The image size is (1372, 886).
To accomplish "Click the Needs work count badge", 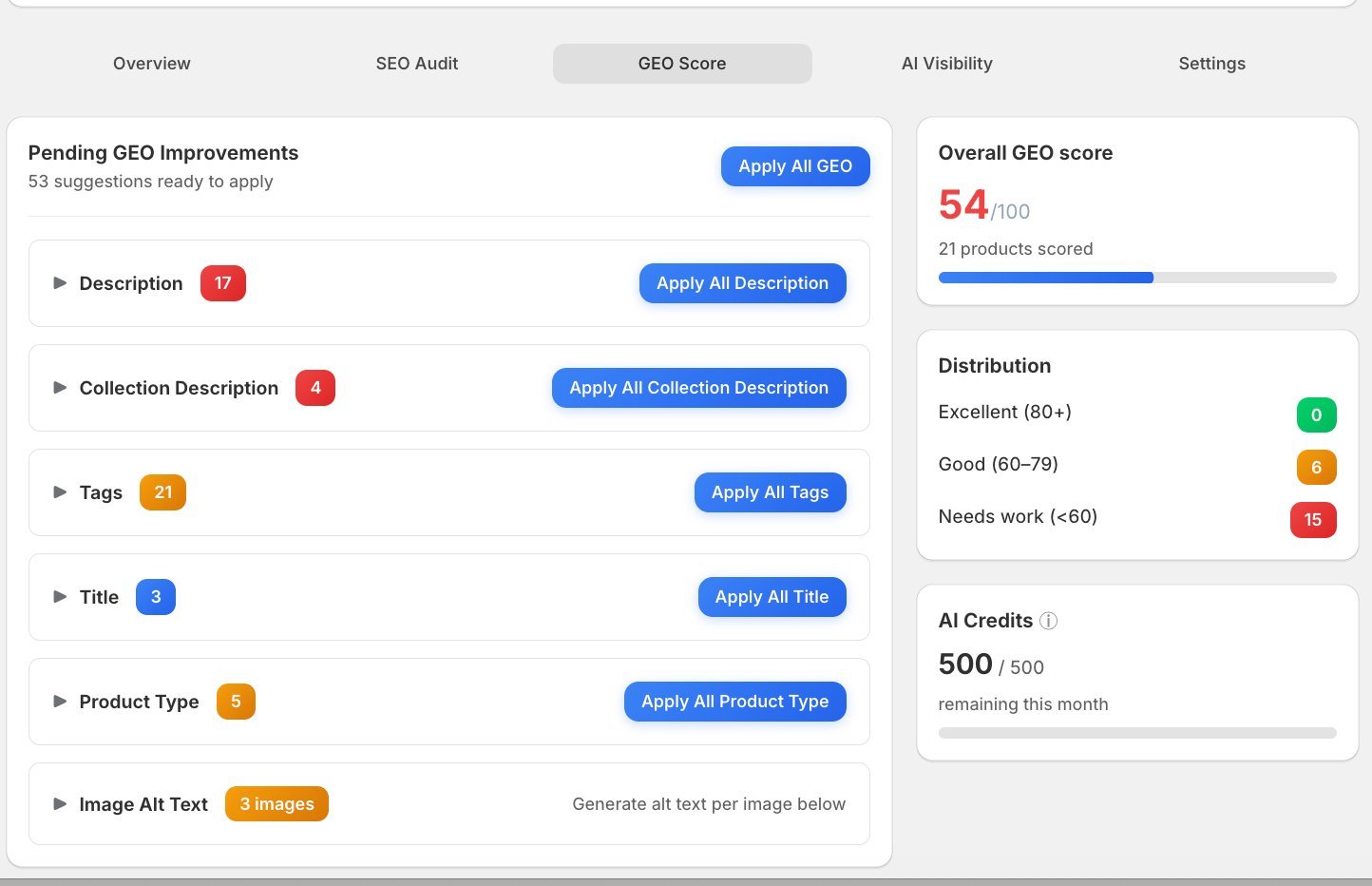I will (1313, 520).
